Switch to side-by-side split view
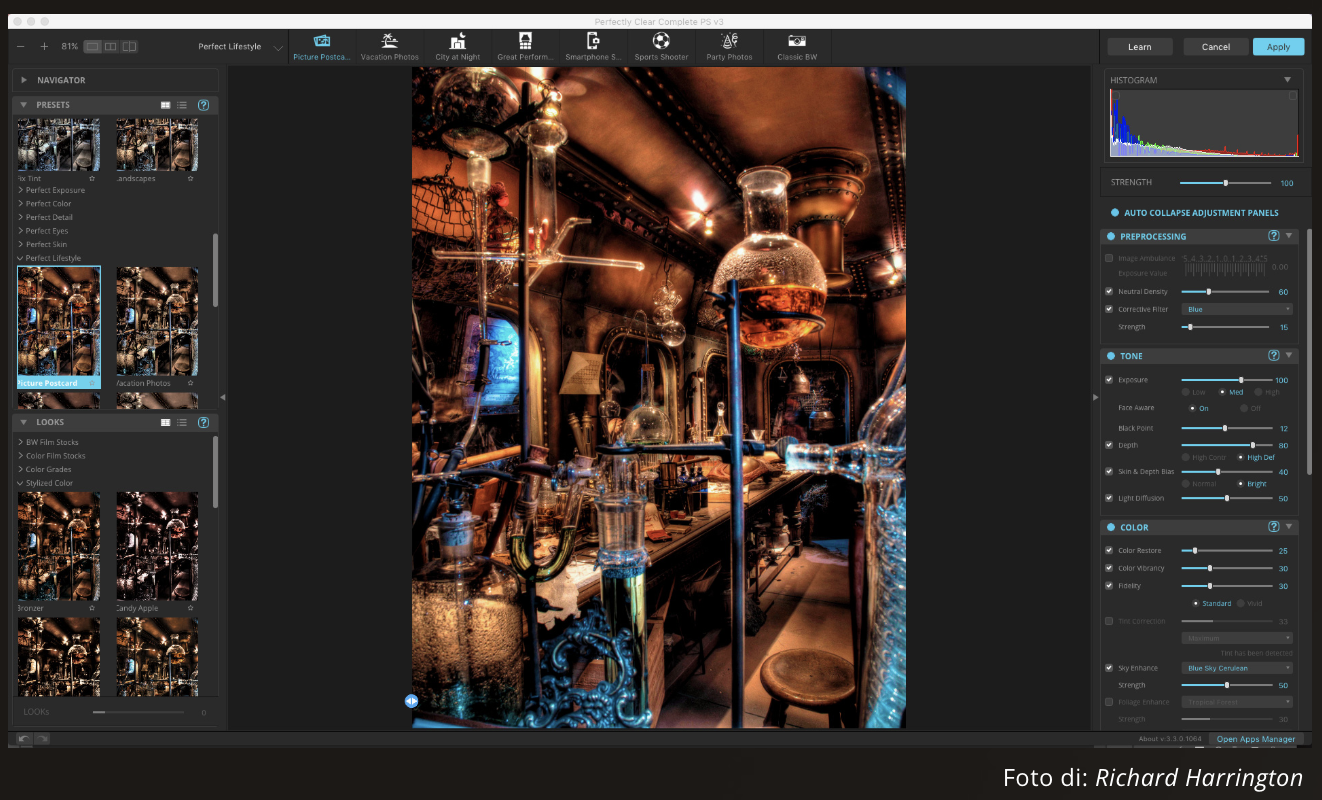 111,46
